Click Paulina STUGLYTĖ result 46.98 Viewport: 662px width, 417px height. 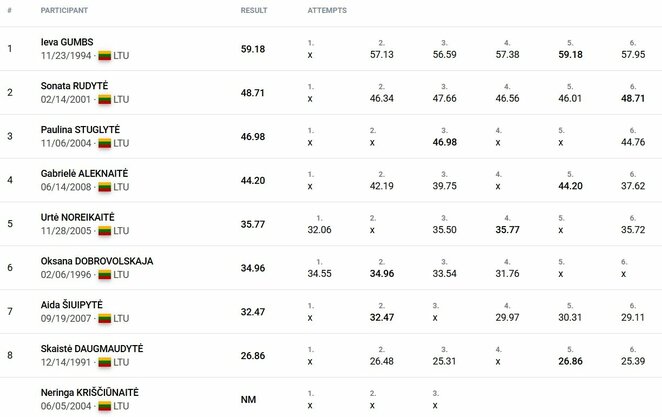point(253,137)
